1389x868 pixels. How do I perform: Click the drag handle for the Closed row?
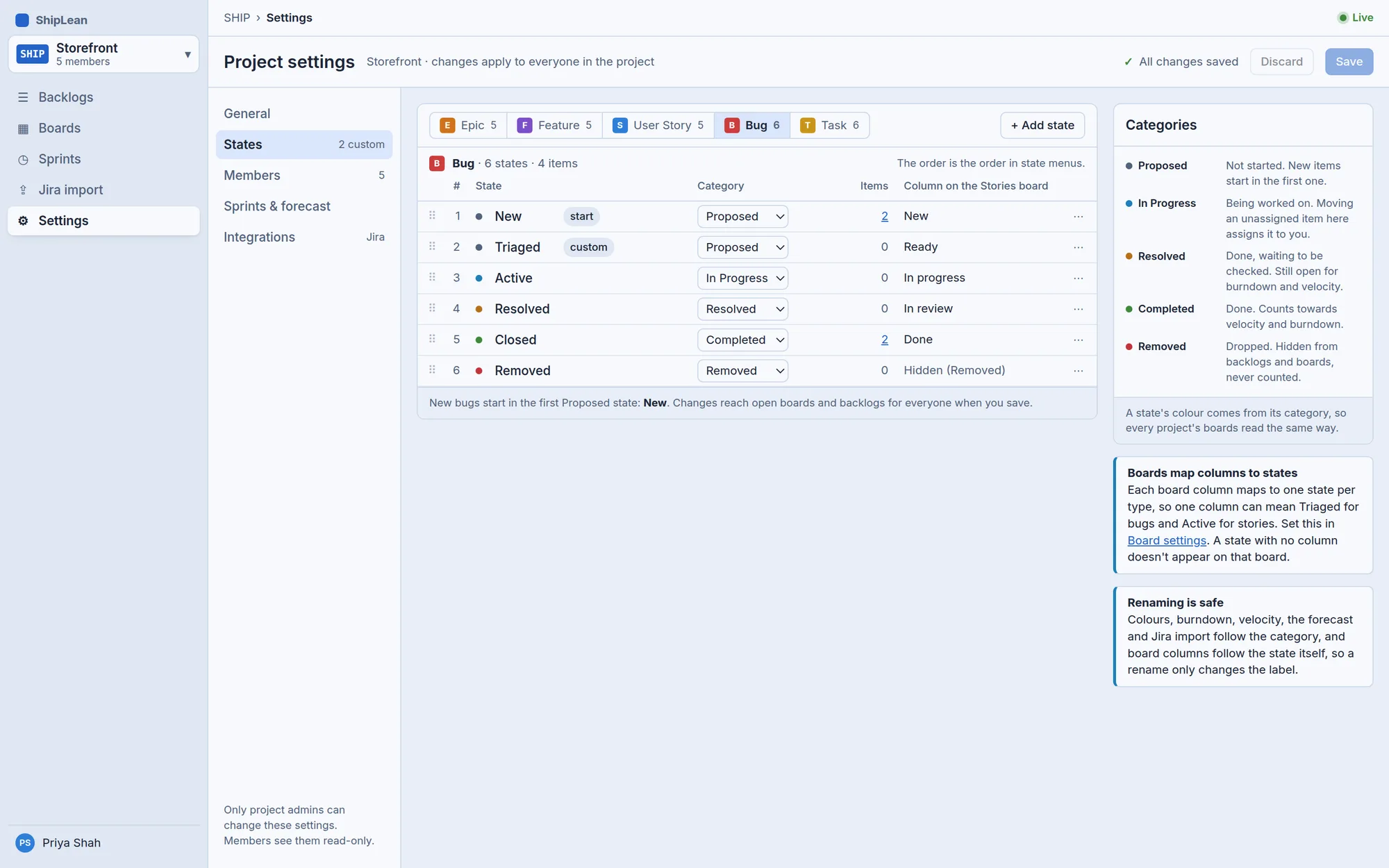click(432, 340)
